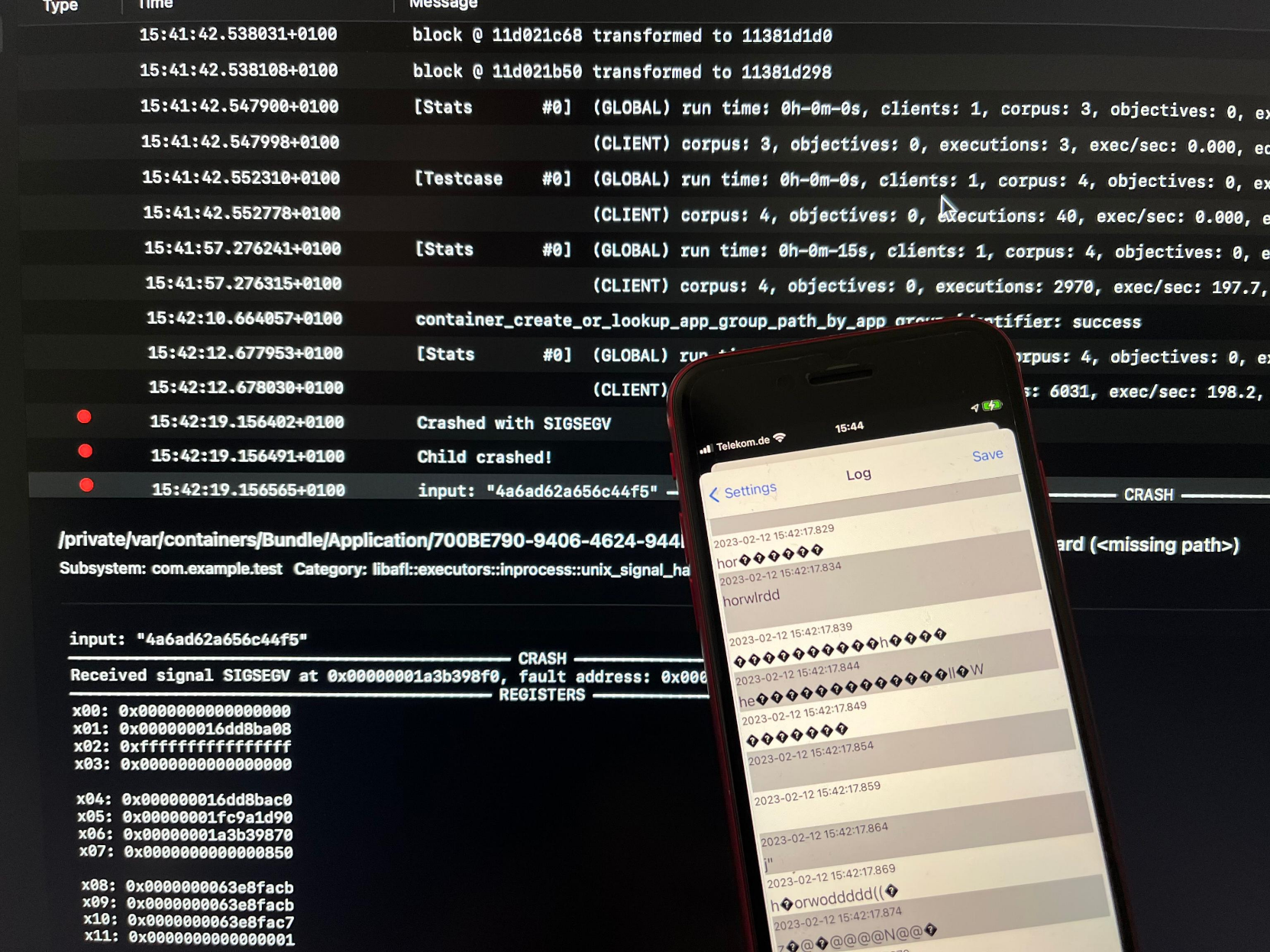Click the 'Received signal SIGSEGV' line
The image size is (1270, 952).
(389, 676)
